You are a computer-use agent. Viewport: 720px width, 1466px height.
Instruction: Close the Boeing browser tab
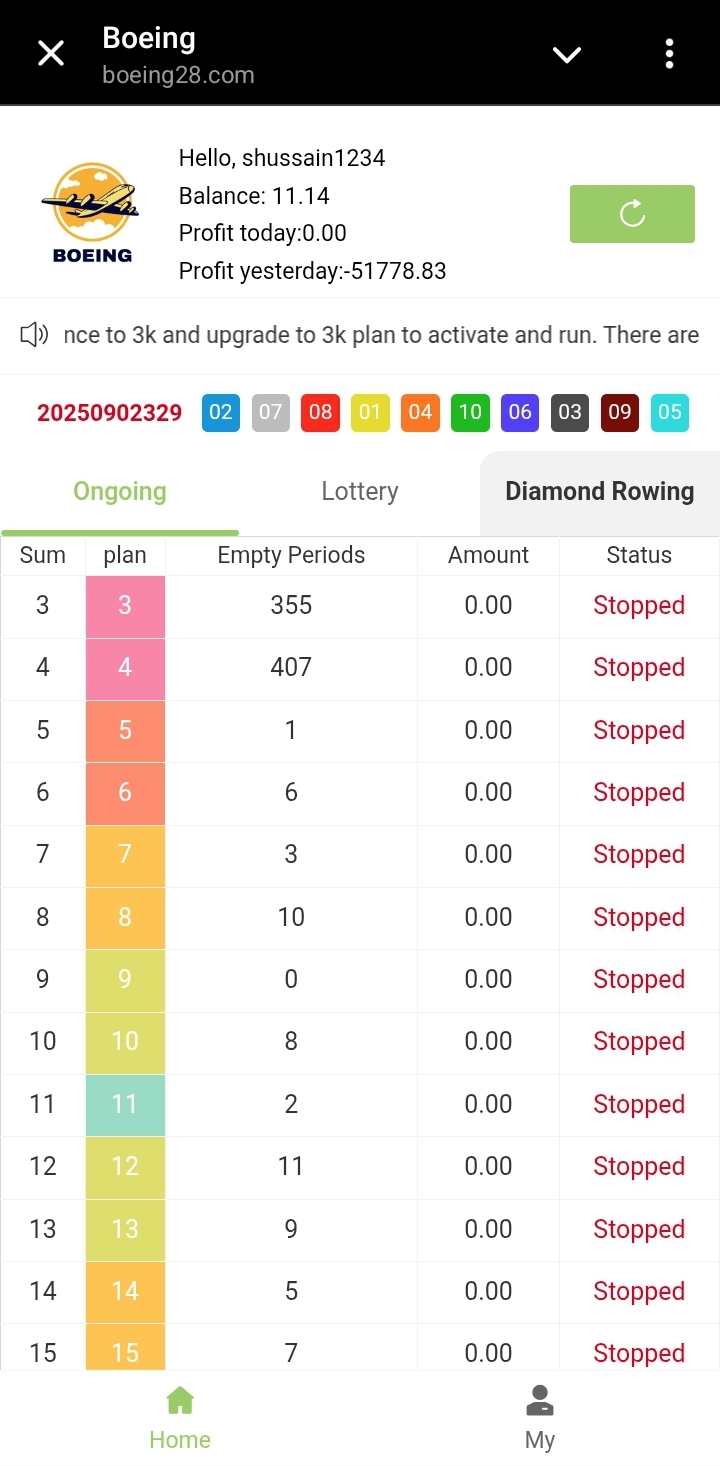pyautogui.click(x=51, y=54)
